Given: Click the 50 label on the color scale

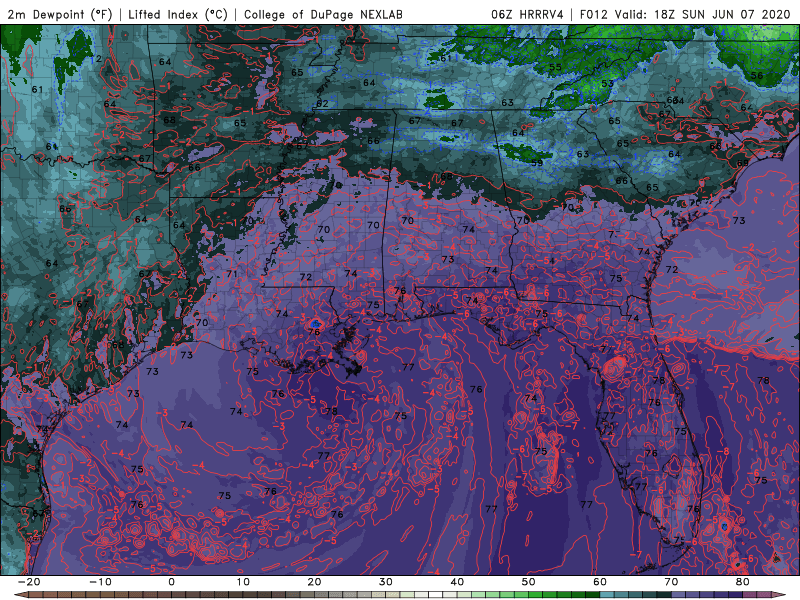Looking at the screenshot, I should pos(529,582).
